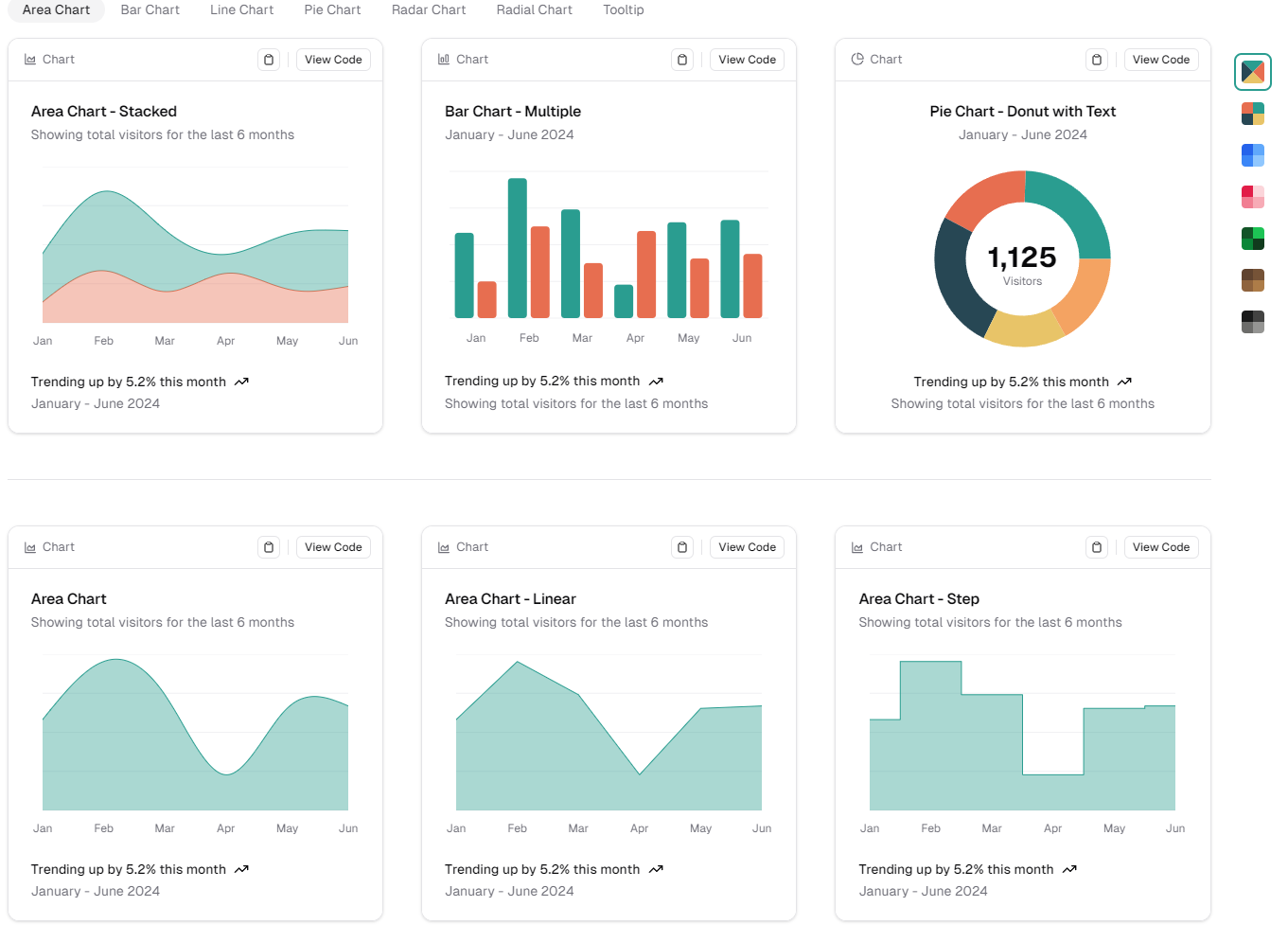Select the Area Chart tab
The height and width of the screenshot is (942, 1288).
click(x=56, y=9)
